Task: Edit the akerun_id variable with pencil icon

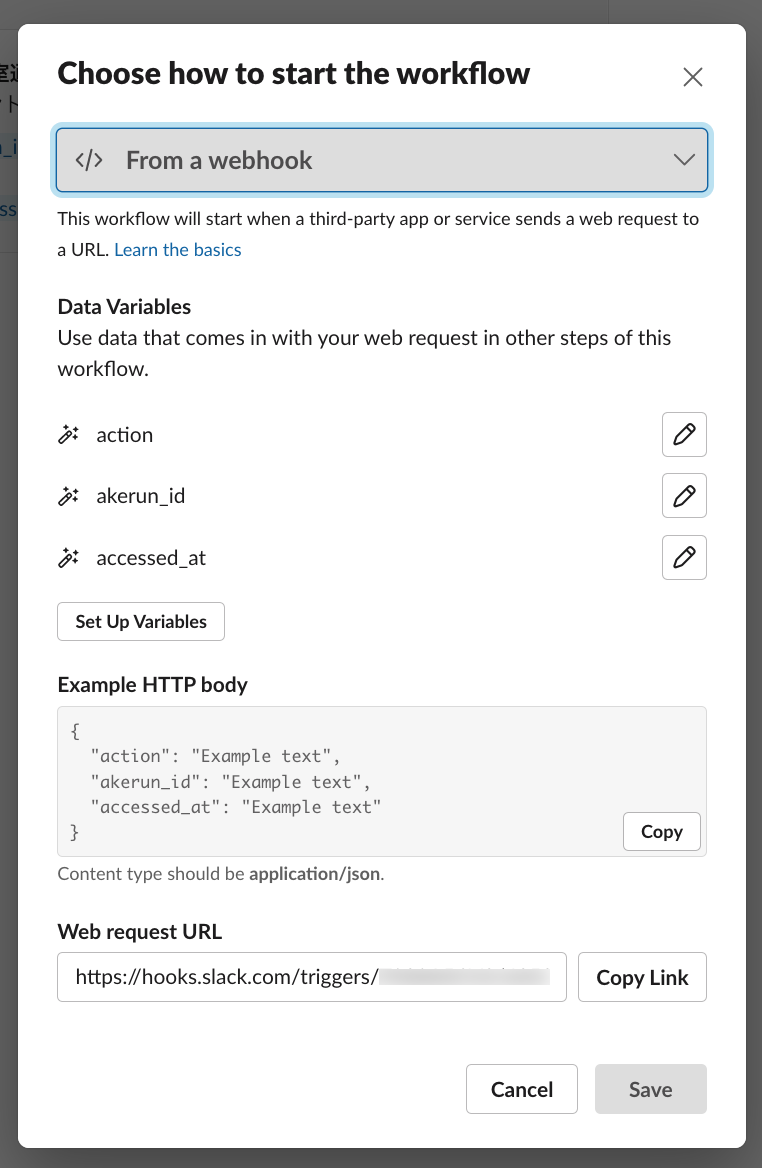Action: tap(684, 496)
